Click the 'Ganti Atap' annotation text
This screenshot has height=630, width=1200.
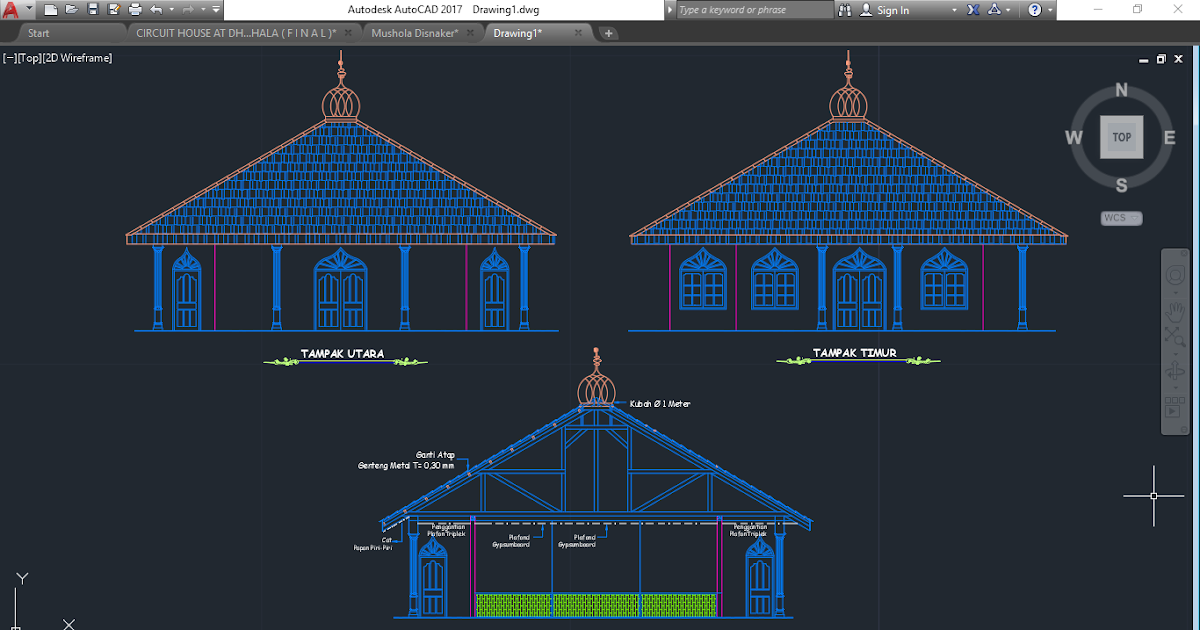tap(435, 454)
